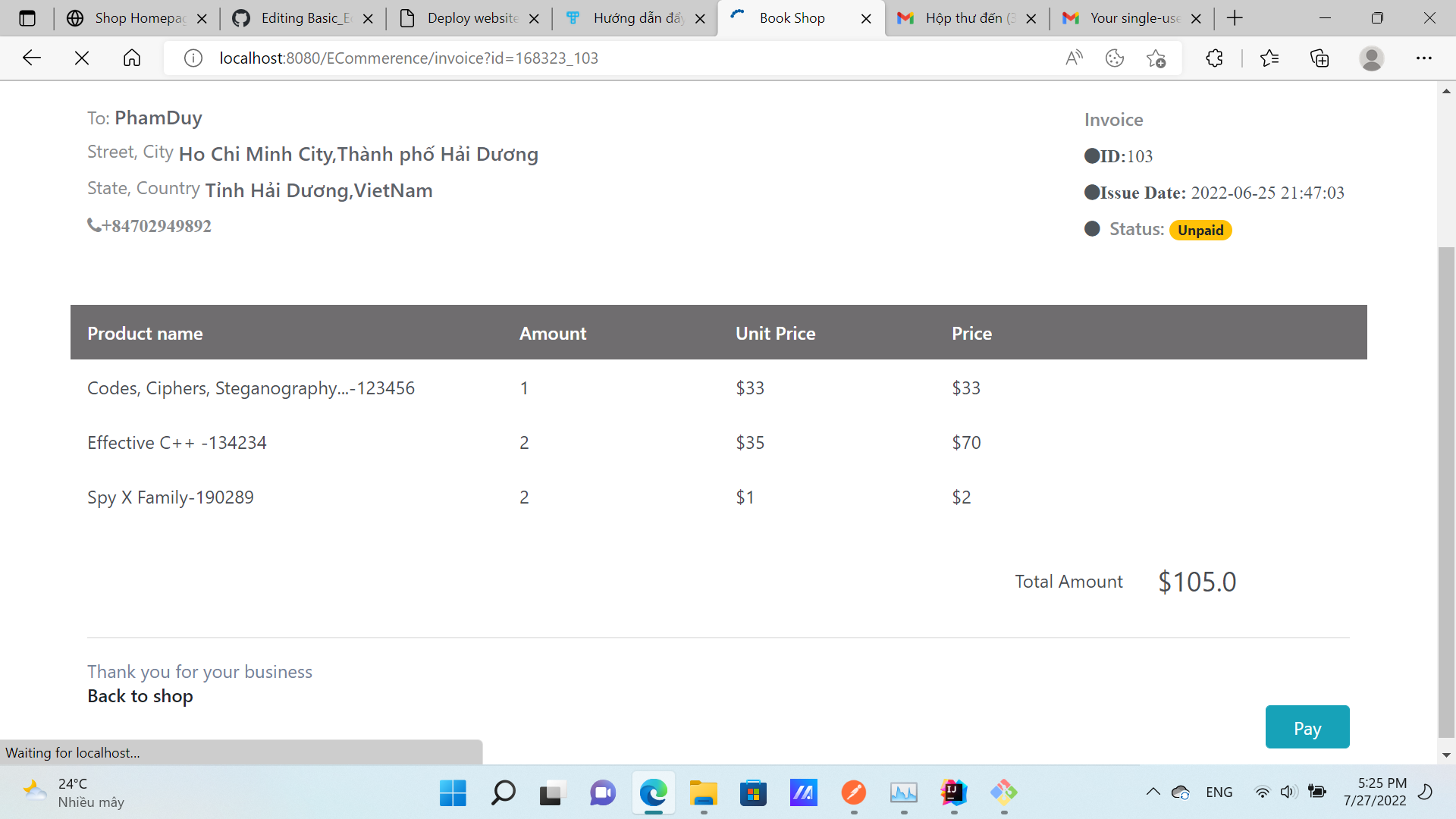Image resolution: width=1456 pixels, height=819 pixels.
Task: Open Collections icon
Action: [1319, 58]
